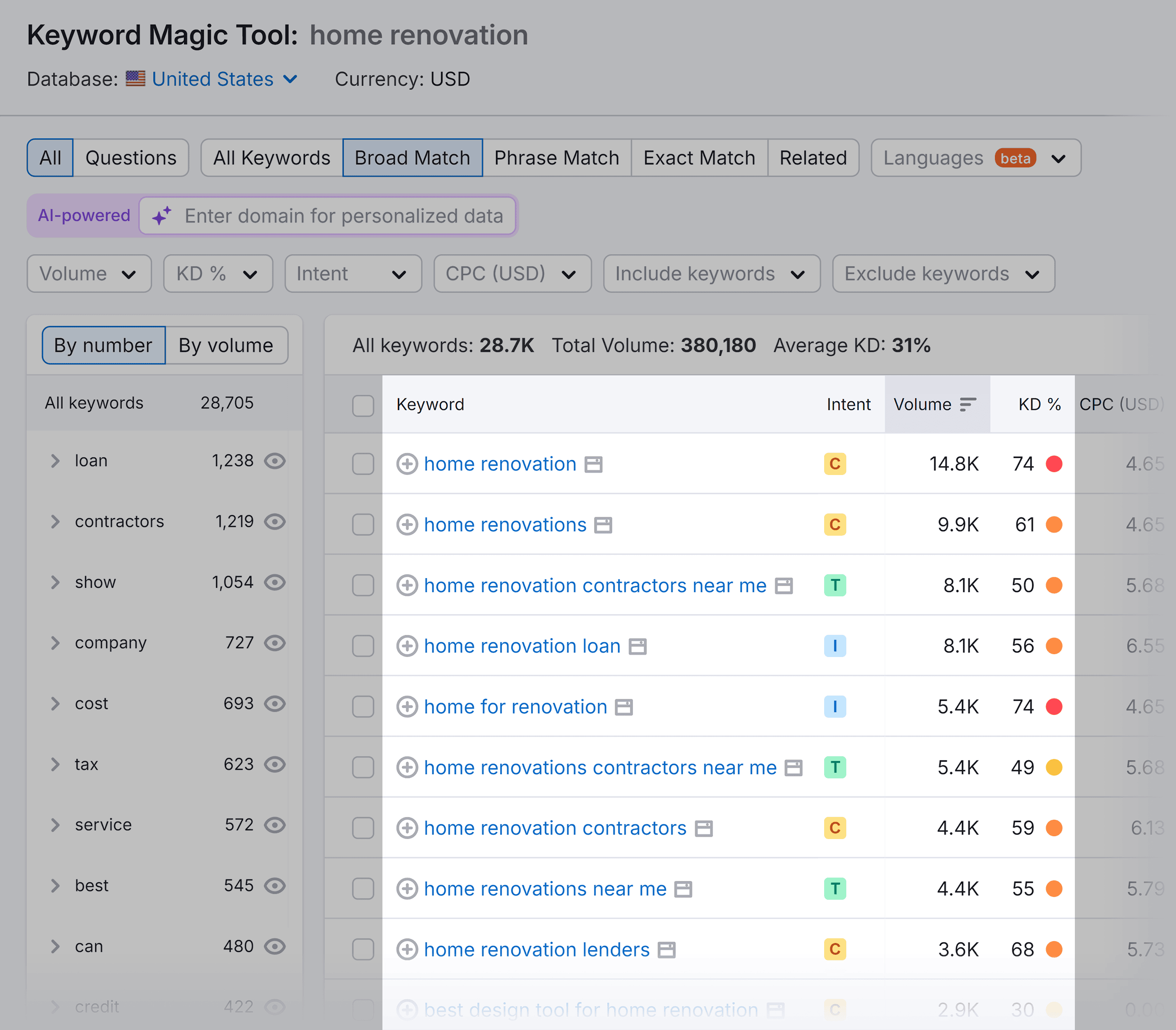
Task: Select the "By volume" sorting button
Action: (x=226, y=345)
